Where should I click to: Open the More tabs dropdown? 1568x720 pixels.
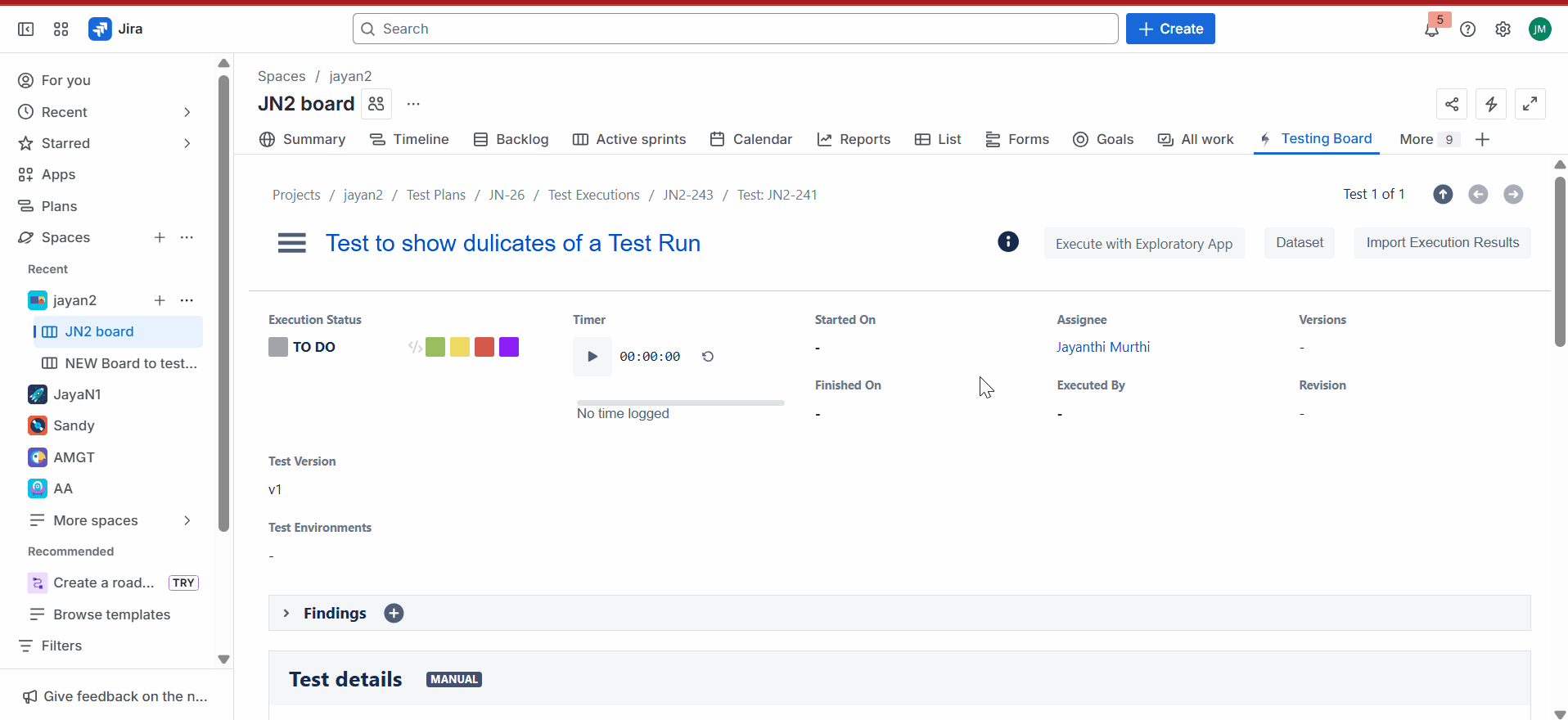click(1428, 139)
